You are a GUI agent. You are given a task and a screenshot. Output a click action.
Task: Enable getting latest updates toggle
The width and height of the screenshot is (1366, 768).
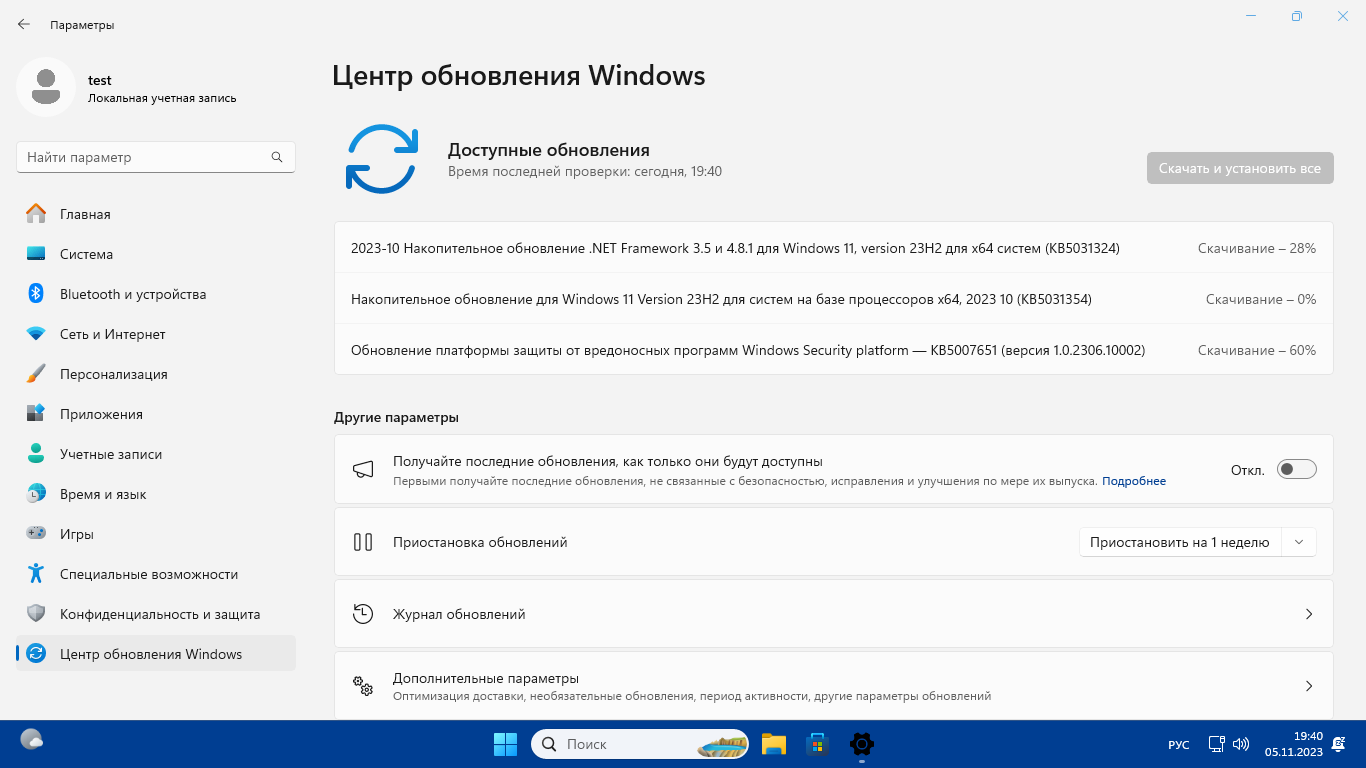(1296, 470)
